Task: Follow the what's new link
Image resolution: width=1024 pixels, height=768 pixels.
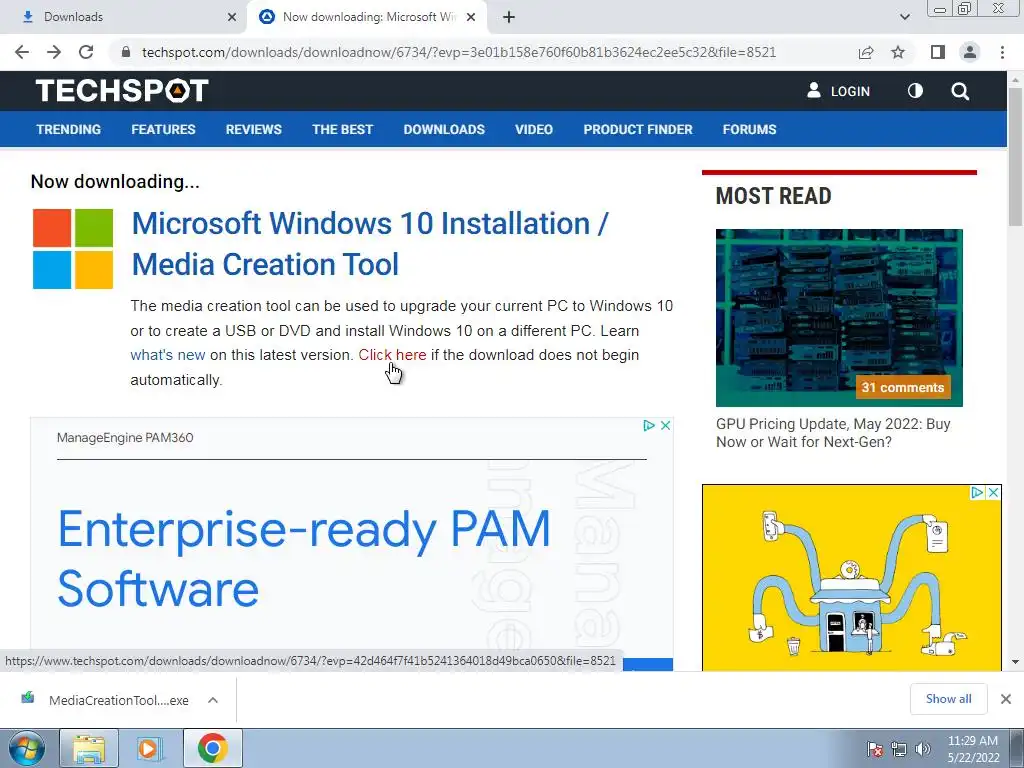Action: (168, 355)
